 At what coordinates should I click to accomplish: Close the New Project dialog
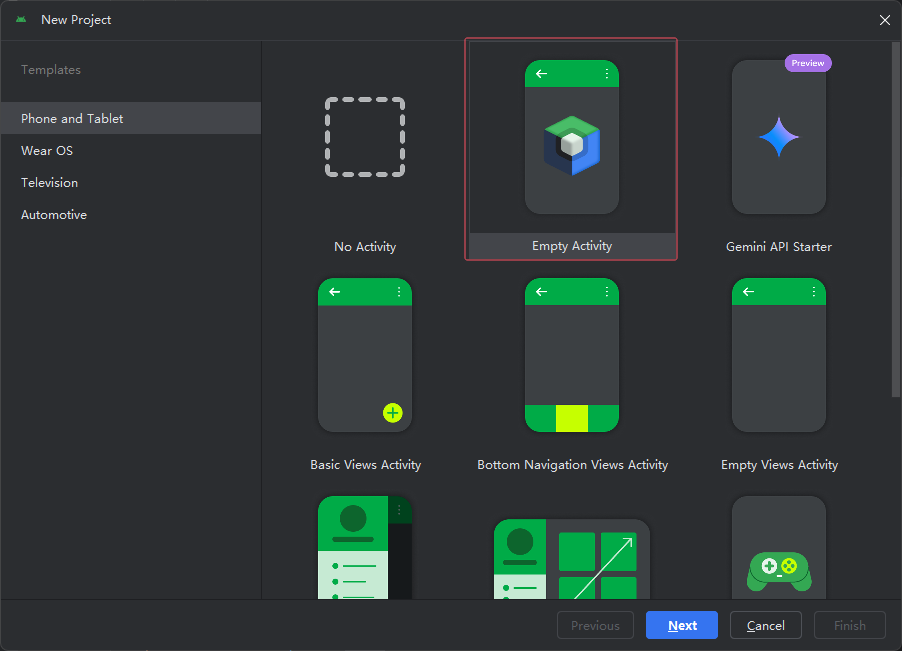tap(885, 19)
